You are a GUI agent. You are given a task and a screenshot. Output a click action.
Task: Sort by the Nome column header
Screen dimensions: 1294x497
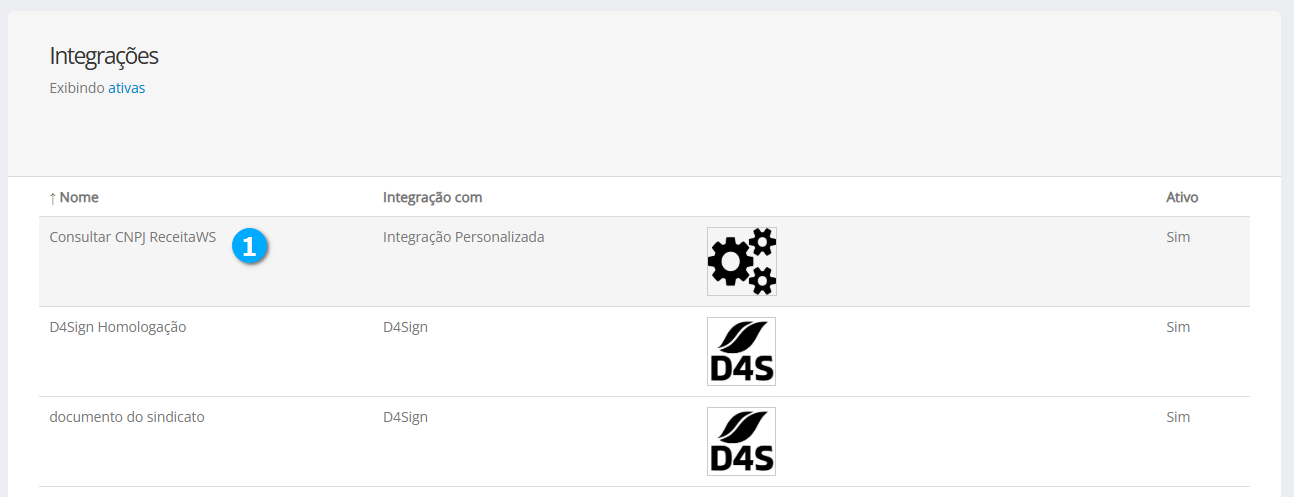(79, 197)
